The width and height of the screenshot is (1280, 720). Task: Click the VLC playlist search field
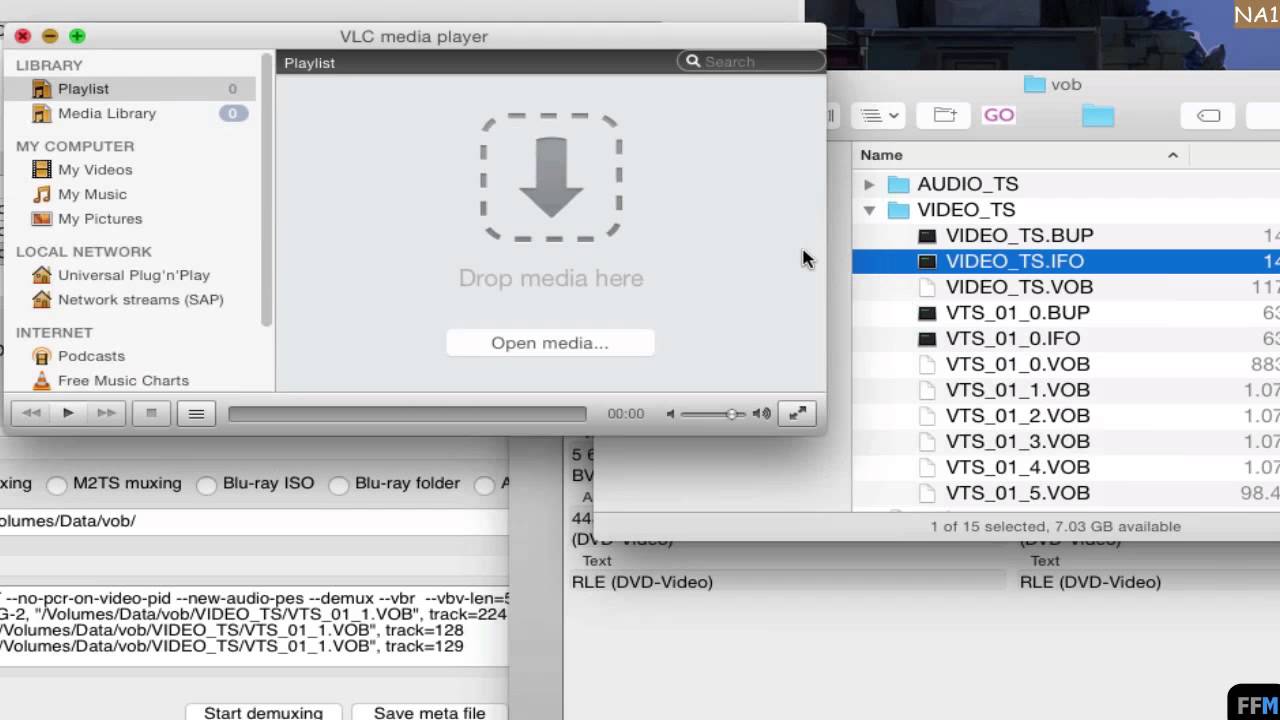[751, 61]
